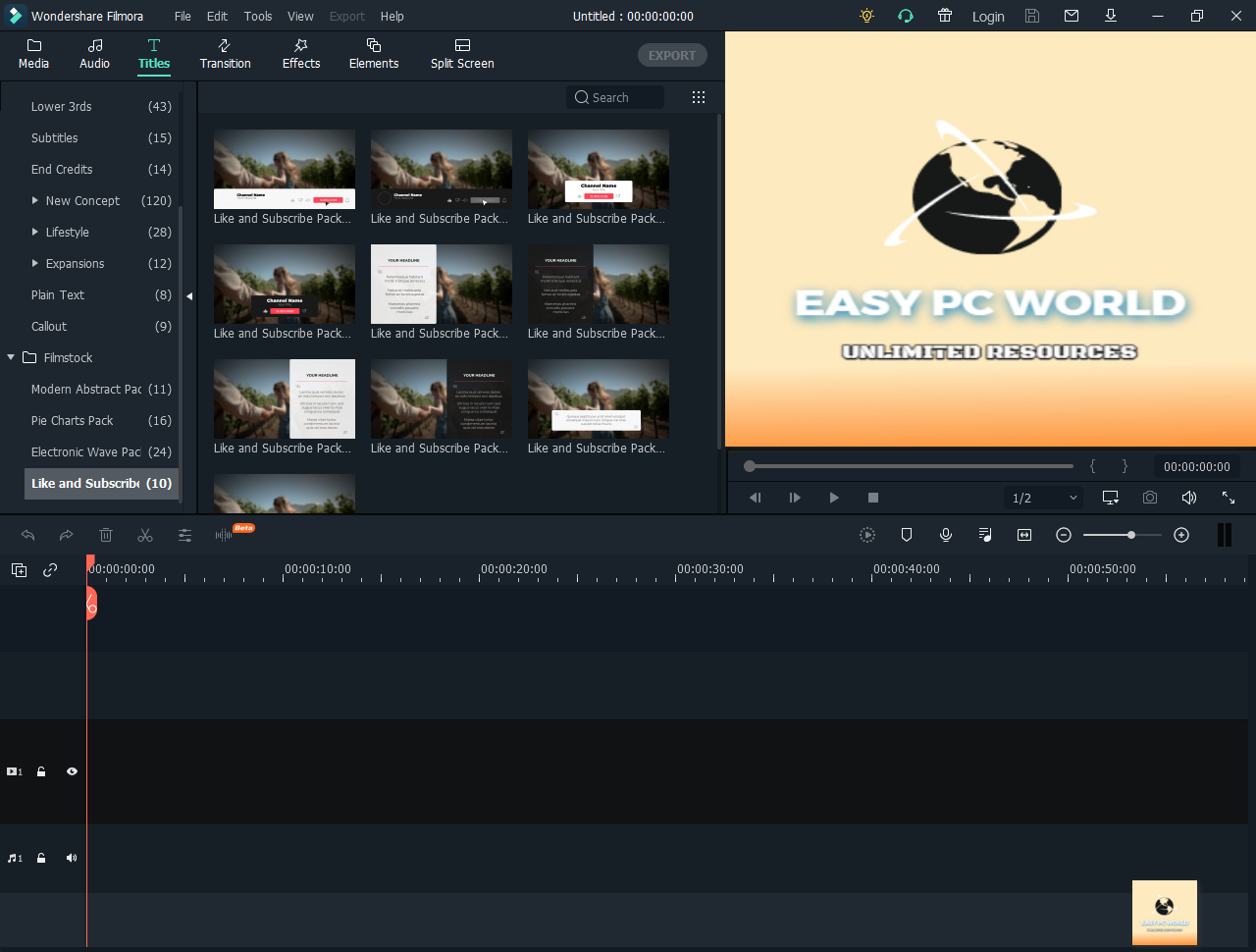Select the Plain Text category

(x=57, y=294)
